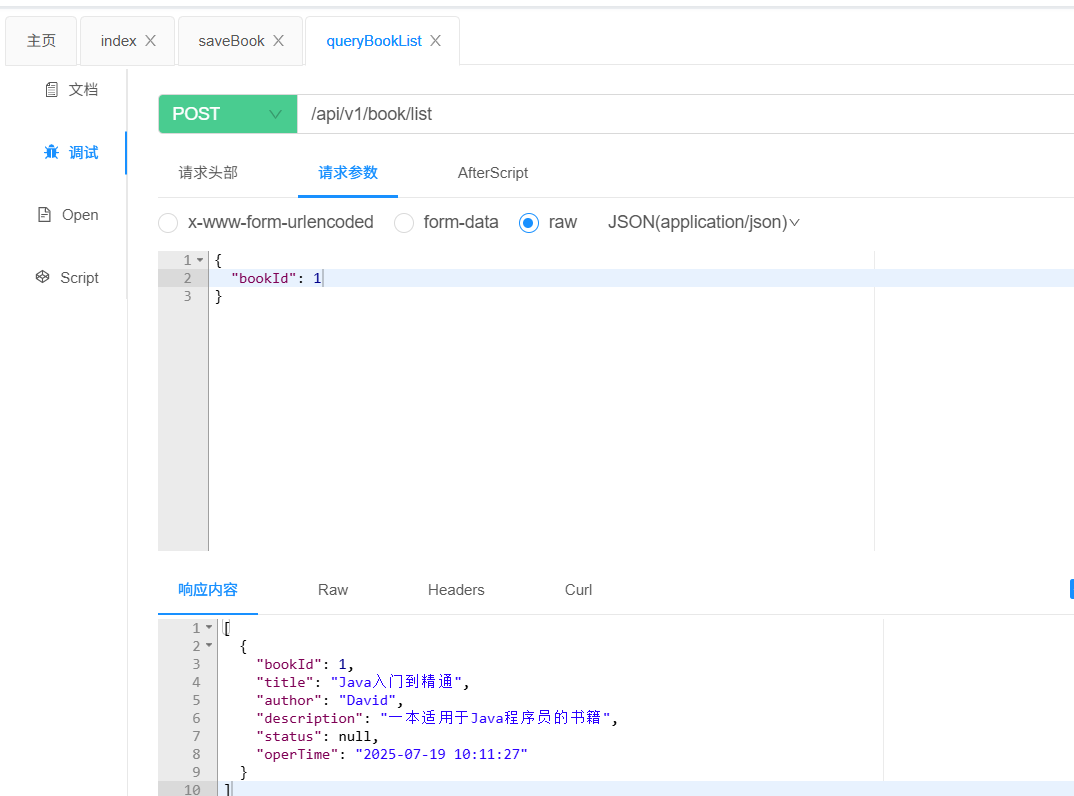Switch to the Curl tab

[x=578, y=589]
